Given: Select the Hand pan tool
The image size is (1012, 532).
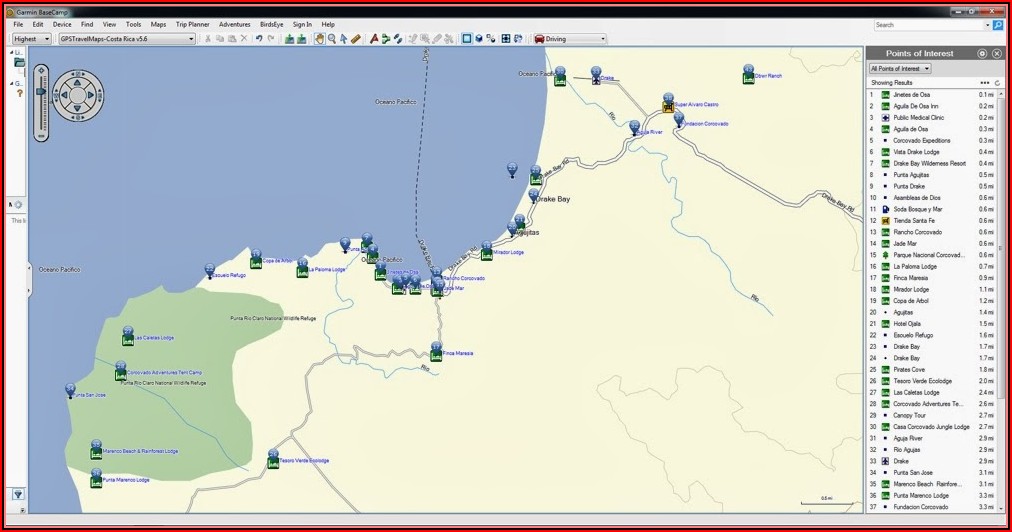Looking at the screenshot, I should tap(319, 39).
